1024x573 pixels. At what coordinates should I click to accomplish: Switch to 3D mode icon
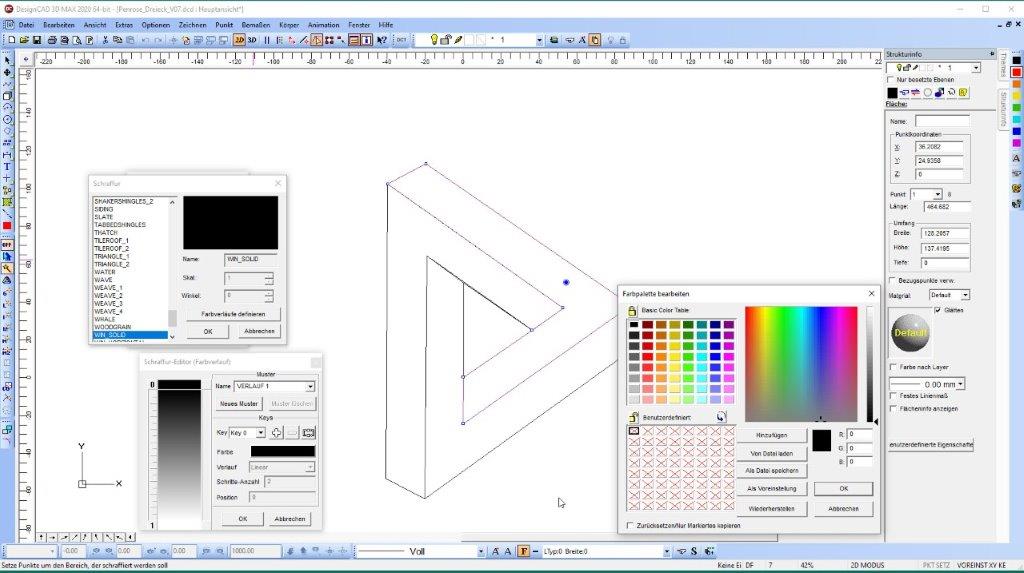252,40
